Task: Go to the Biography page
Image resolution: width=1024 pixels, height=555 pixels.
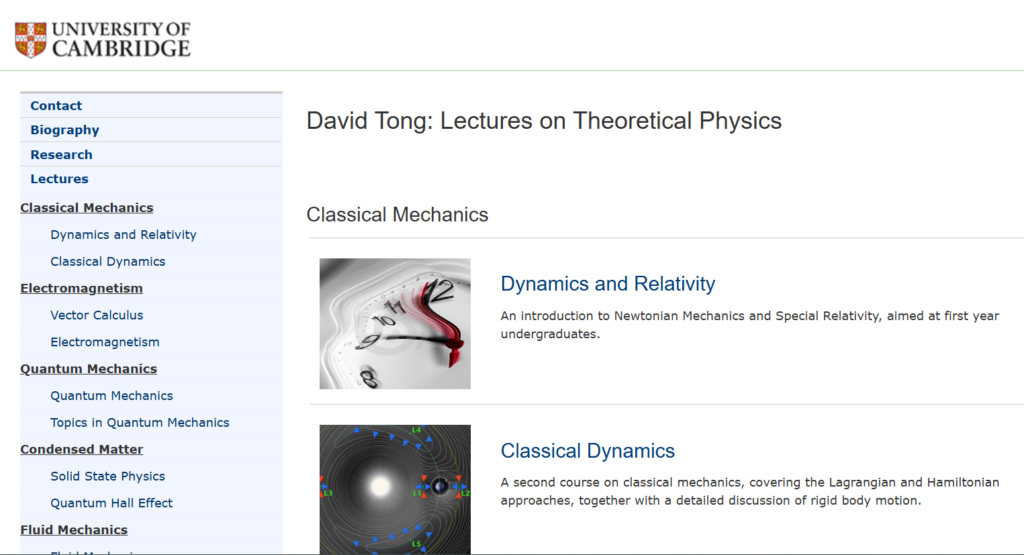Action: click(65, 130)
